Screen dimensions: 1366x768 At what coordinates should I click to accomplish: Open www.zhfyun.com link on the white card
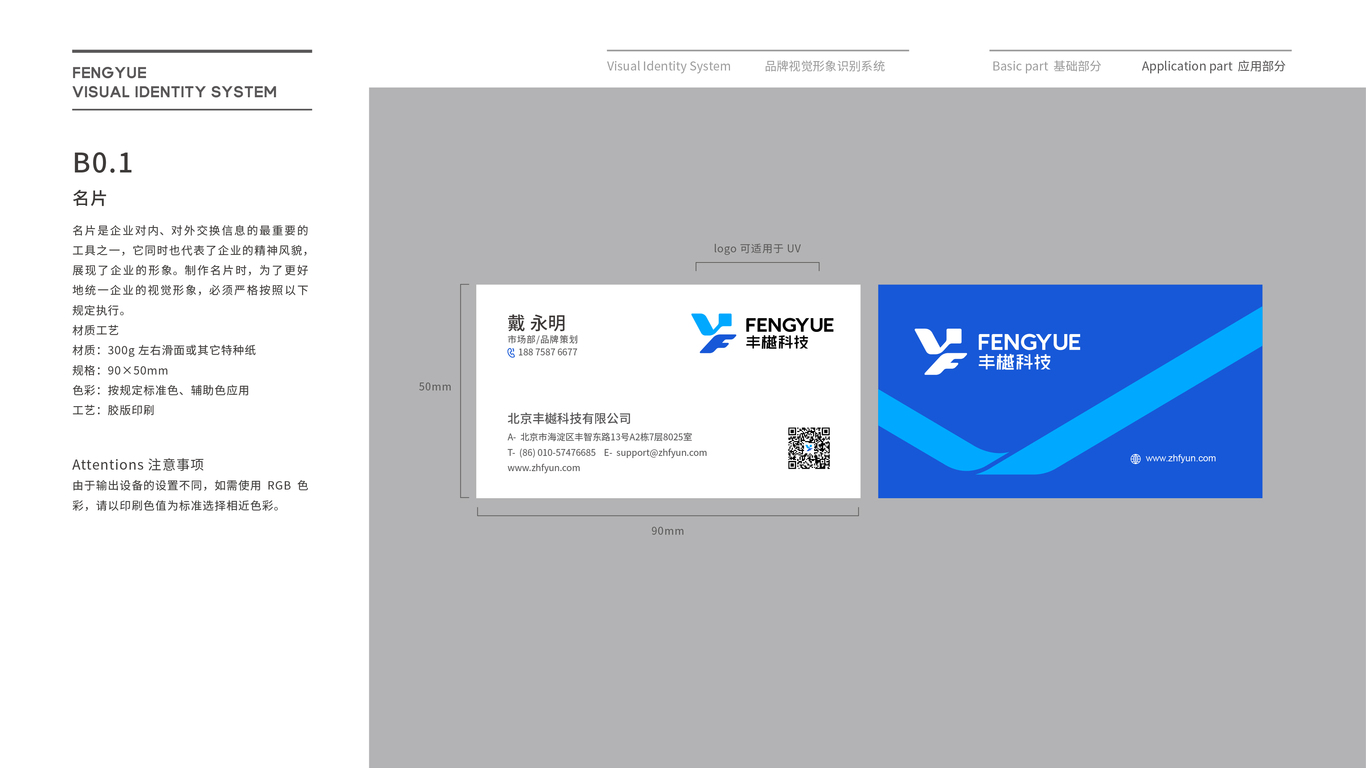[543, 468]
